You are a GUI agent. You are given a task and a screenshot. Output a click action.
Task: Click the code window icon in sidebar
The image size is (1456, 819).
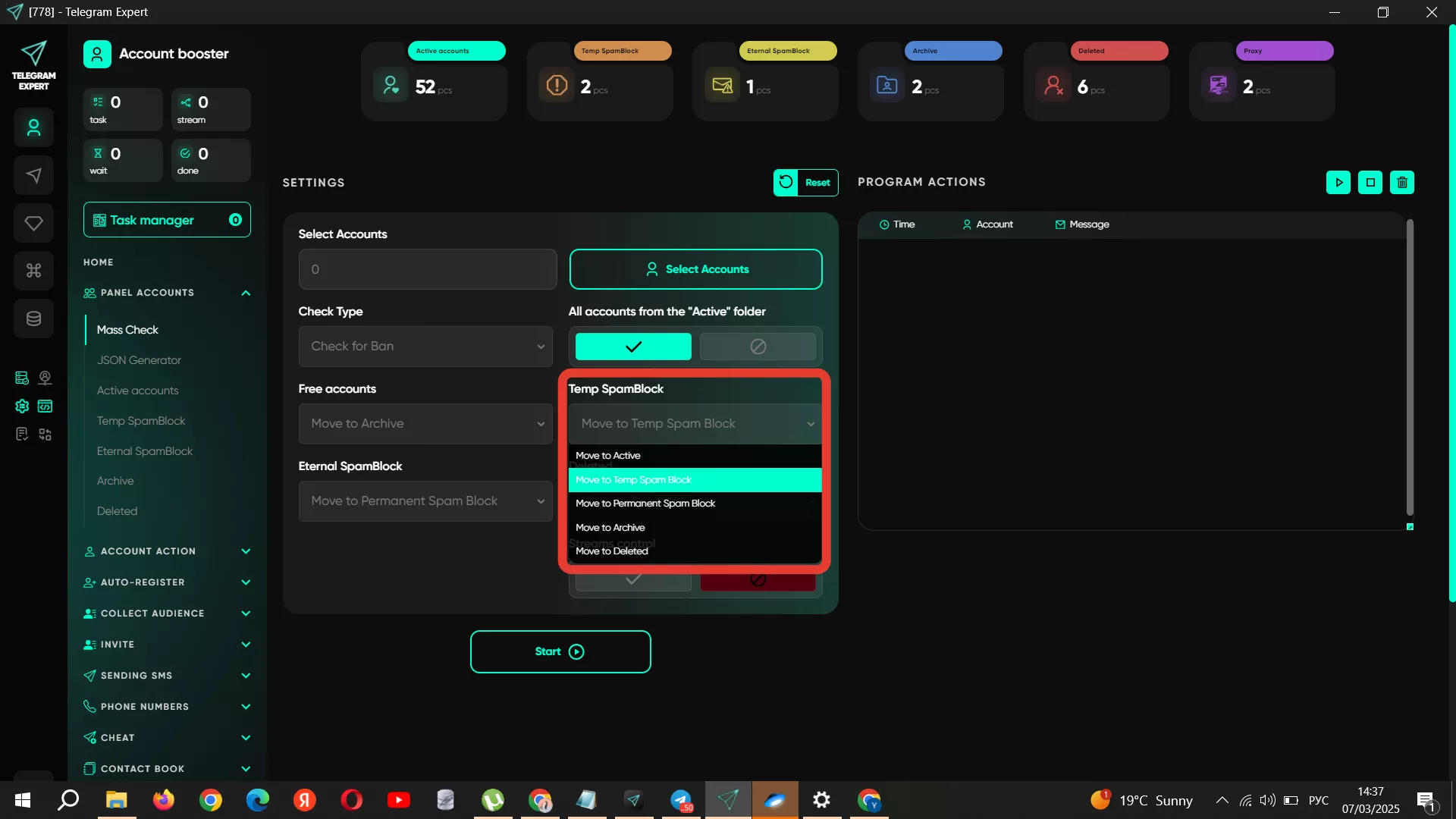tap(45, 406)
